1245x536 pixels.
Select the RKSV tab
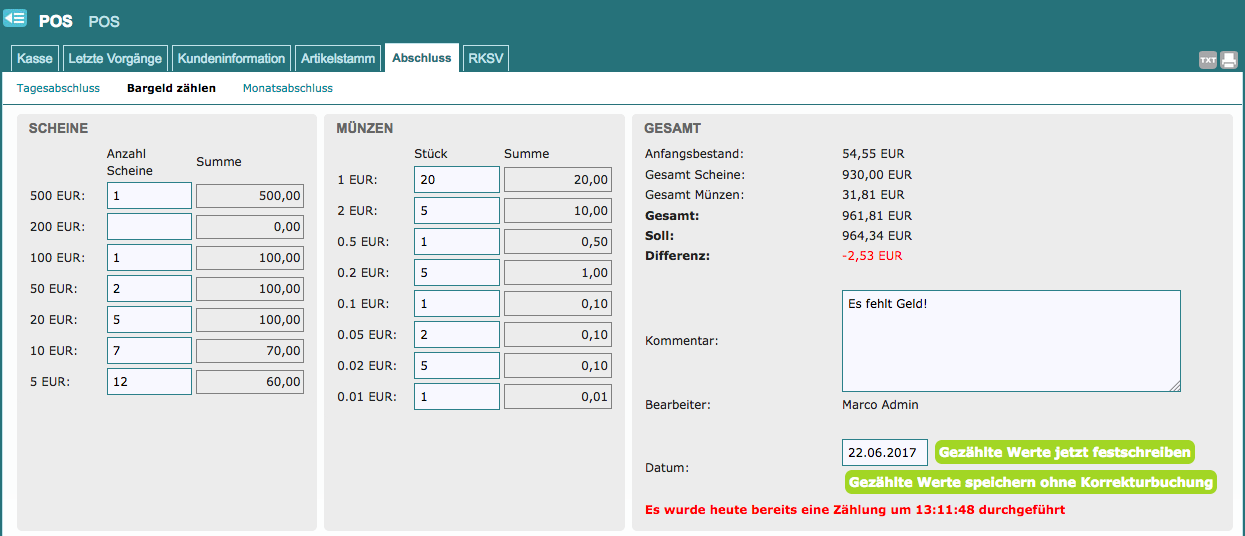(486, 58)
